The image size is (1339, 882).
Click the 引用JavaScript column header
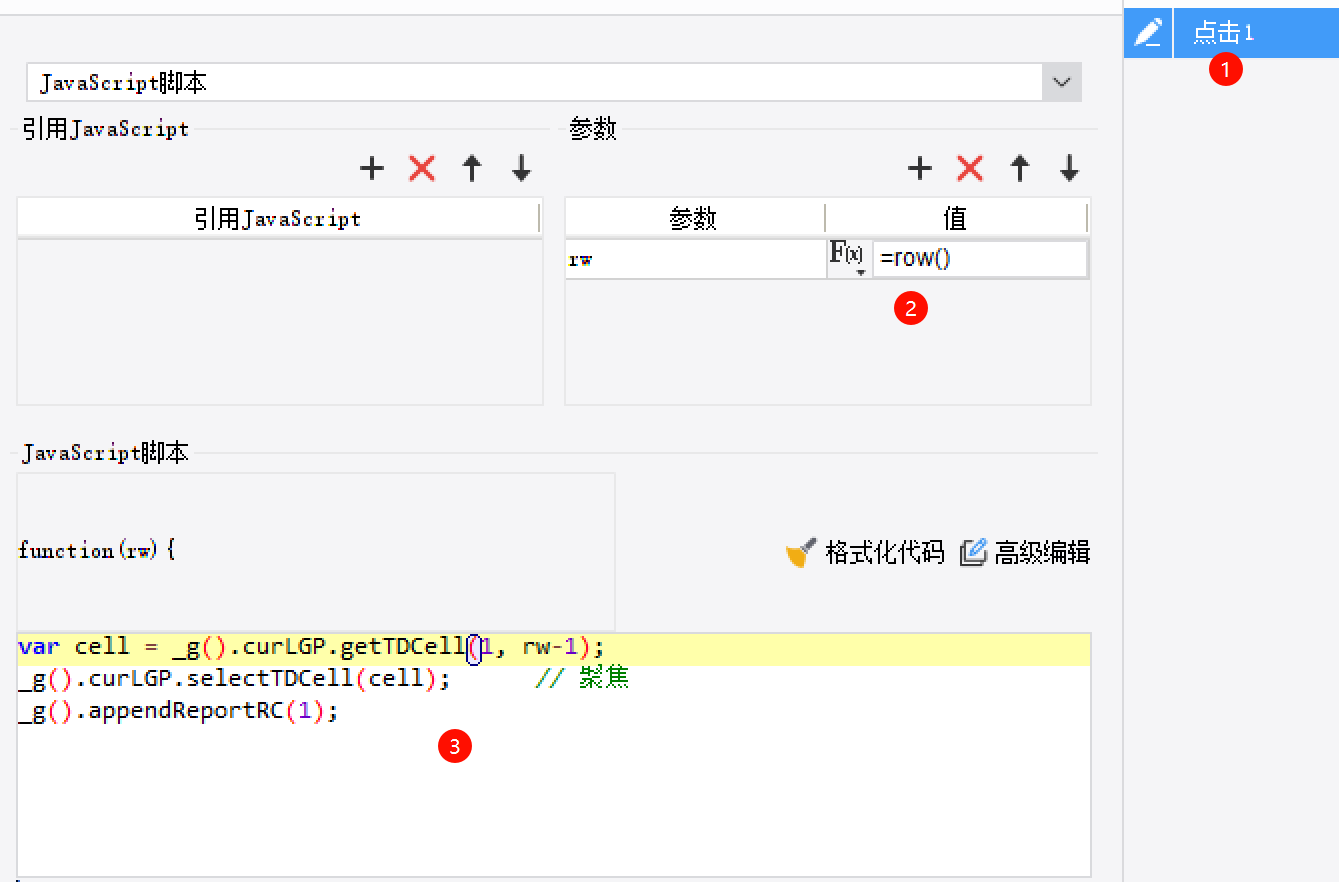coord(278,218)
